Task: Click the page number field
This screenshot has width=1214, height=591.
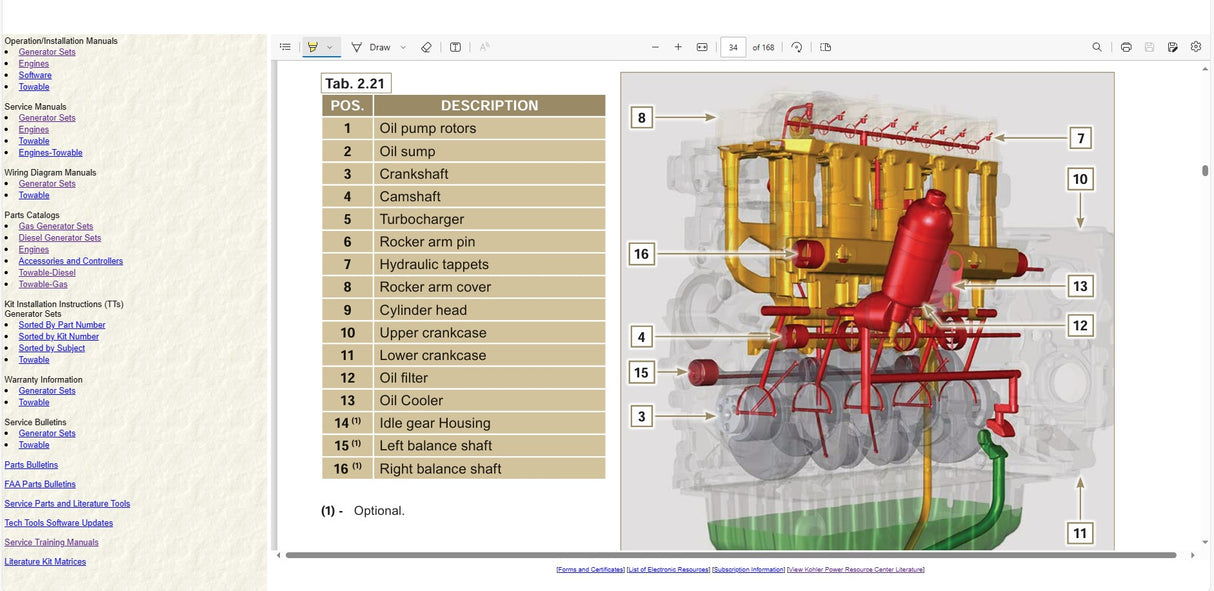Action: pyautogui.click(x=733, y=47)
